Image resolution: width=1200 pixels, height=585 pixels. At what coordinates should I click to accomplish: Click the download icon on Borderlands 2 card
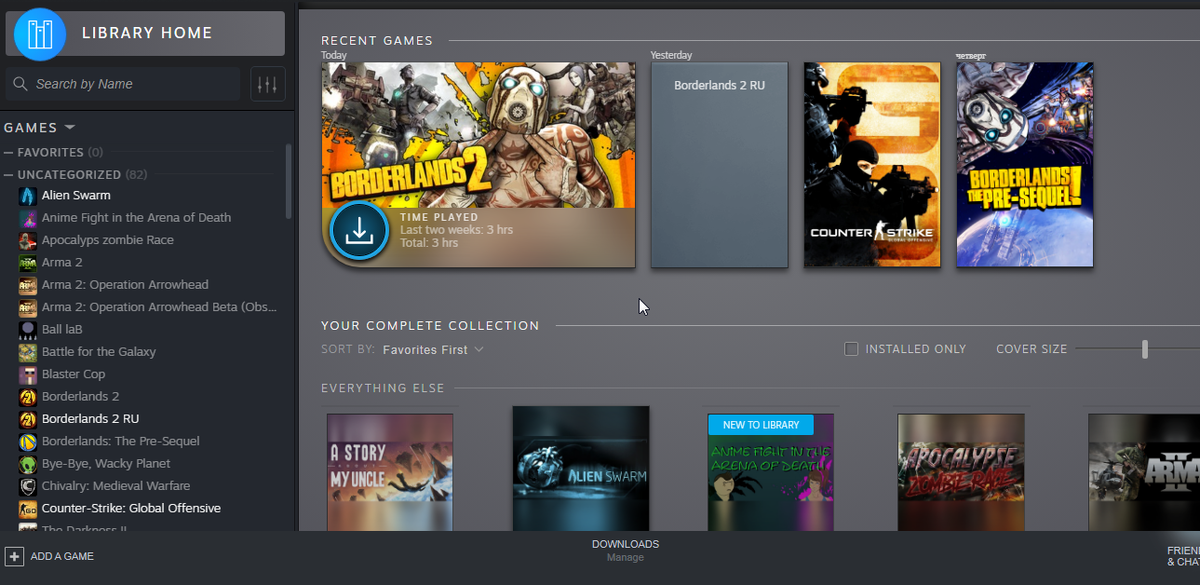click(x=358, y=231)
